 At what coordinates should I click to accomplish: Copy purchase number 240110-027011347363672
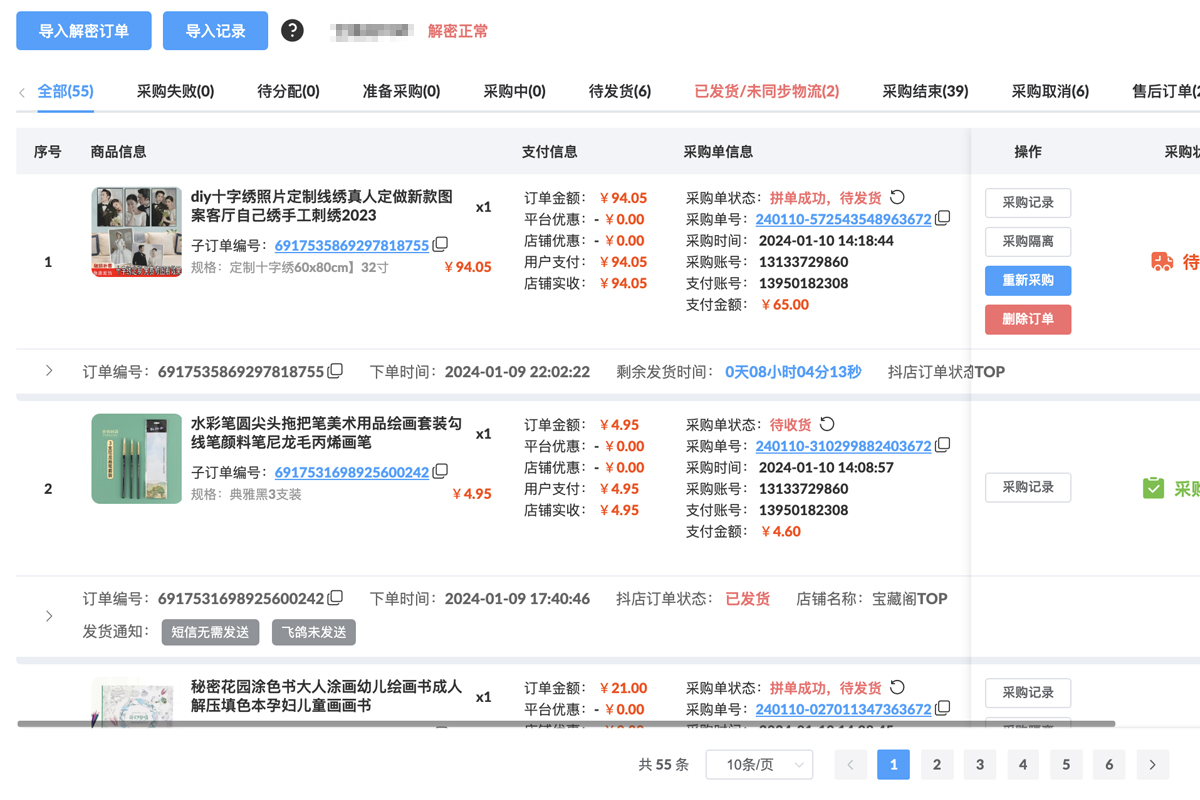(943, 709)
